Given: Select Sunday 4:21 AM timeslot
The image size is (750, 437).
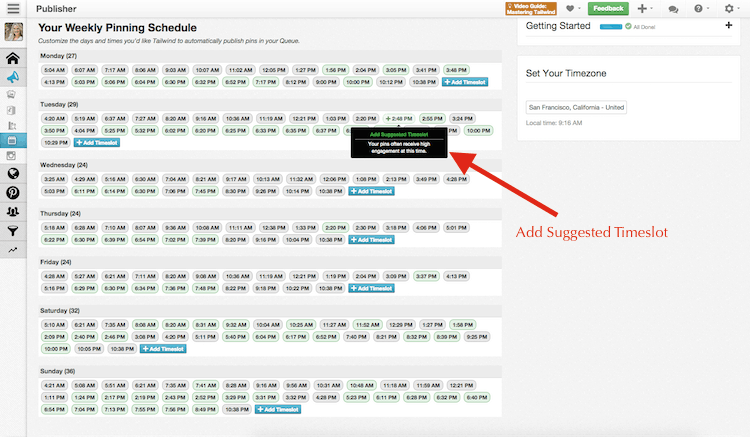Looking at the screenshot, I should 55,385.
